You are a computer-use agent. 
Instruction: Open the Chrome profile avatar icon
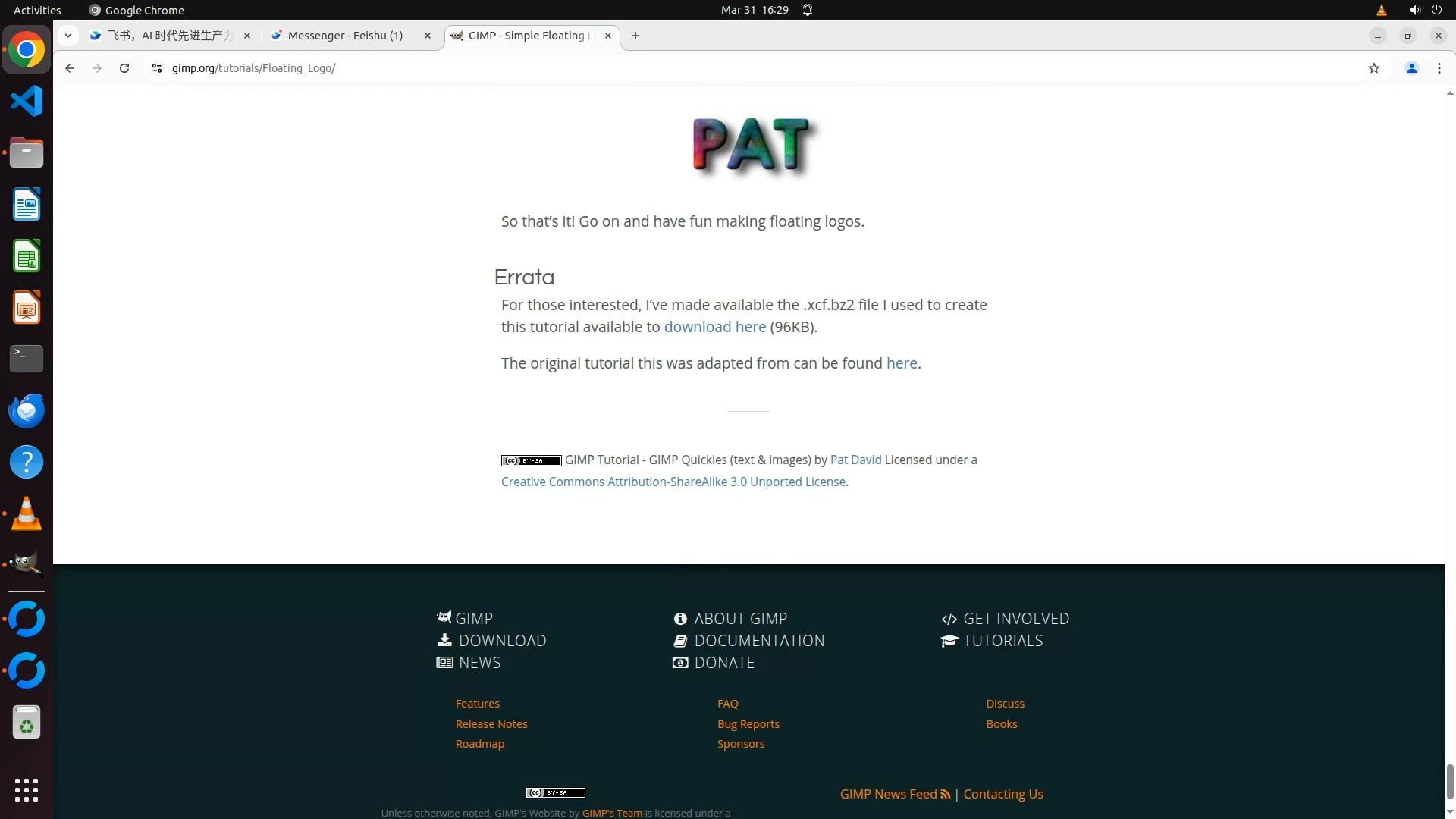point(1411,68)
